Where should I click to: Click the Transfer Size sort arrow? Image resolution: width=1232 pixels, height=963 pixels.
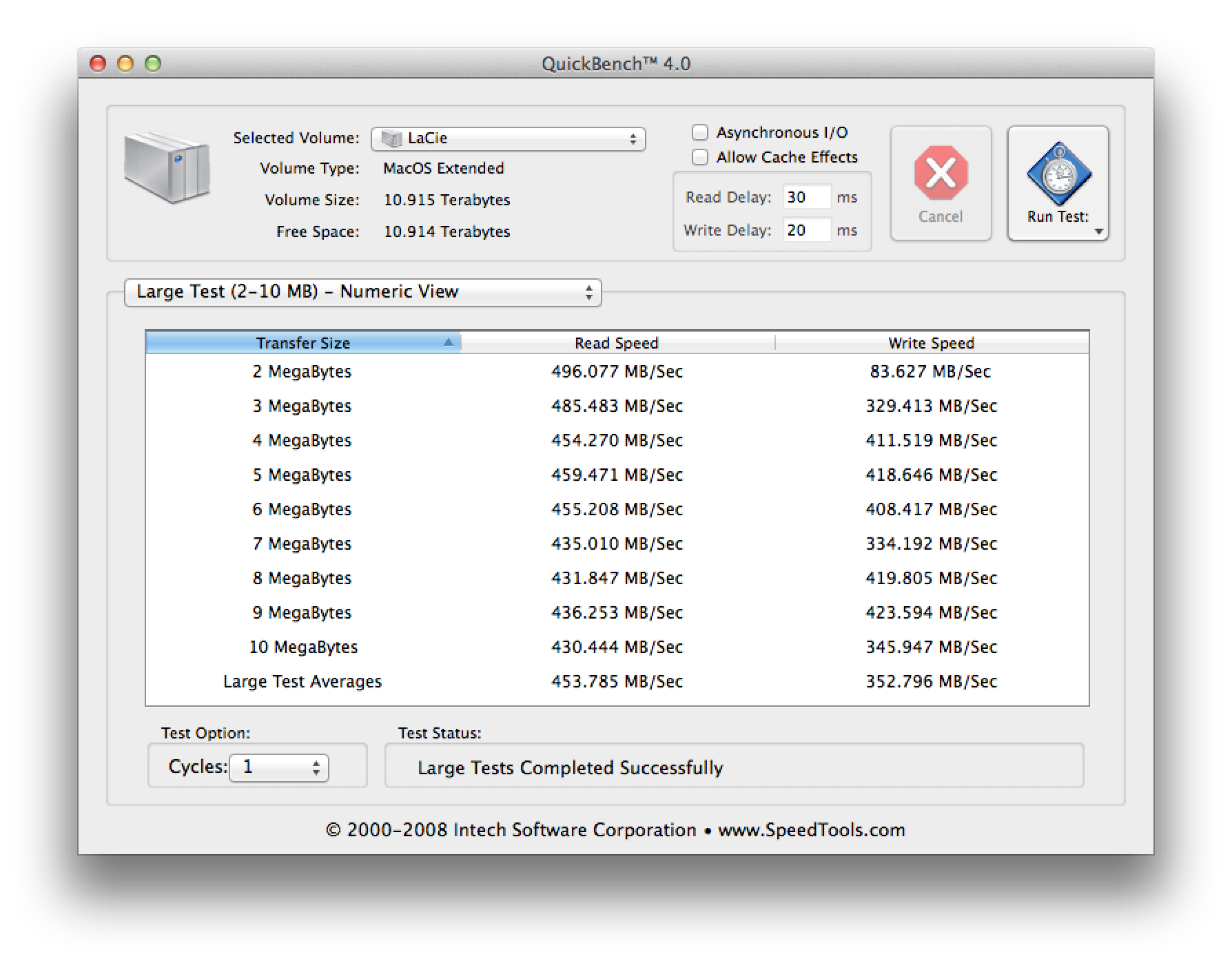[449, 342]
